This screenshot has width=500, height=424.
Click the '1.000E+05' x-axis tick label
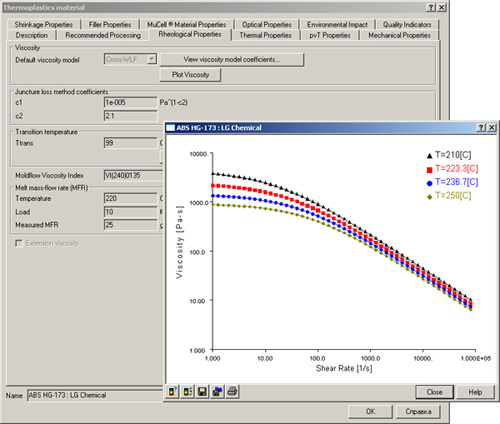(x=476, y=358)
